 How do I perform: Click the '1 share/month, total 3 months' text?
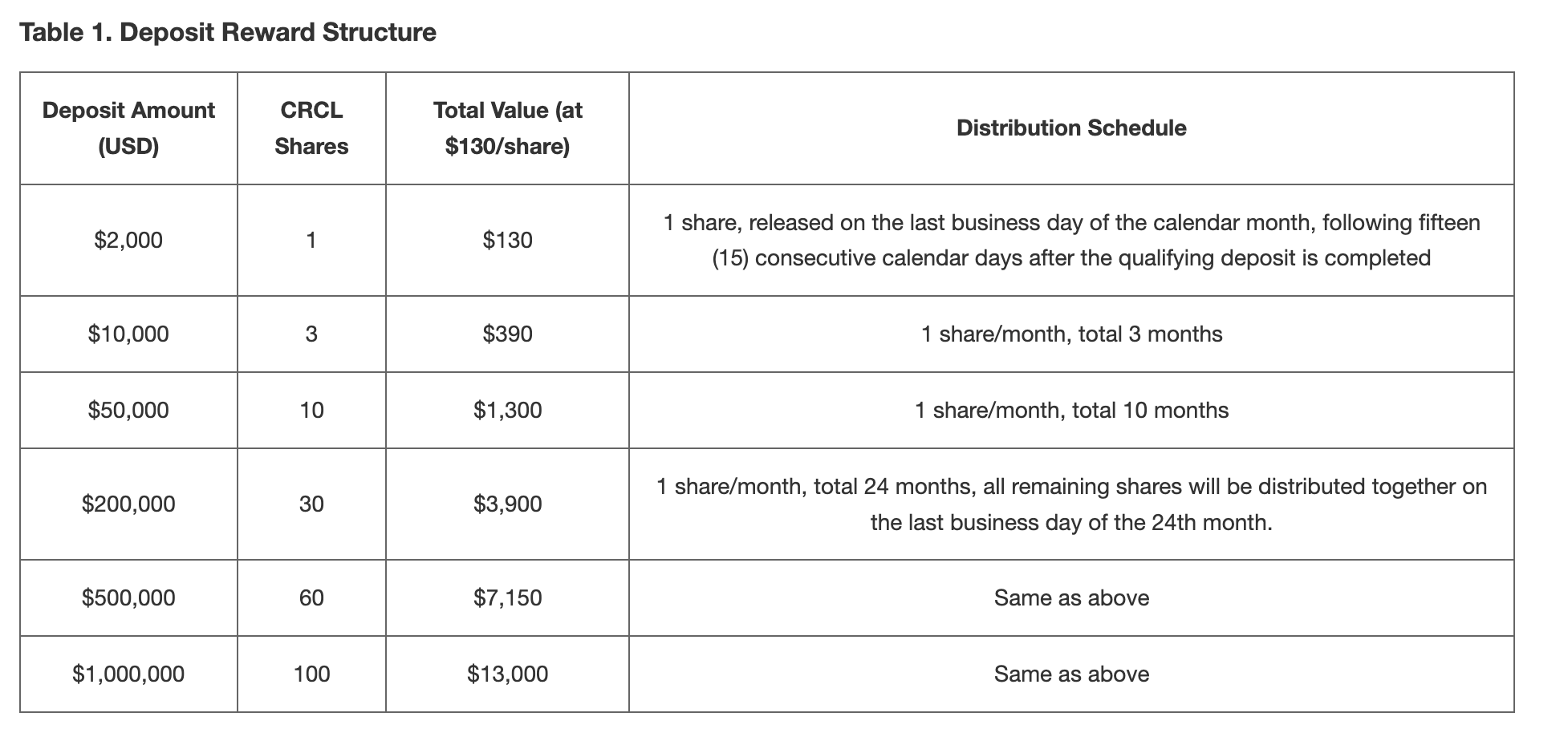[1070, 334]
